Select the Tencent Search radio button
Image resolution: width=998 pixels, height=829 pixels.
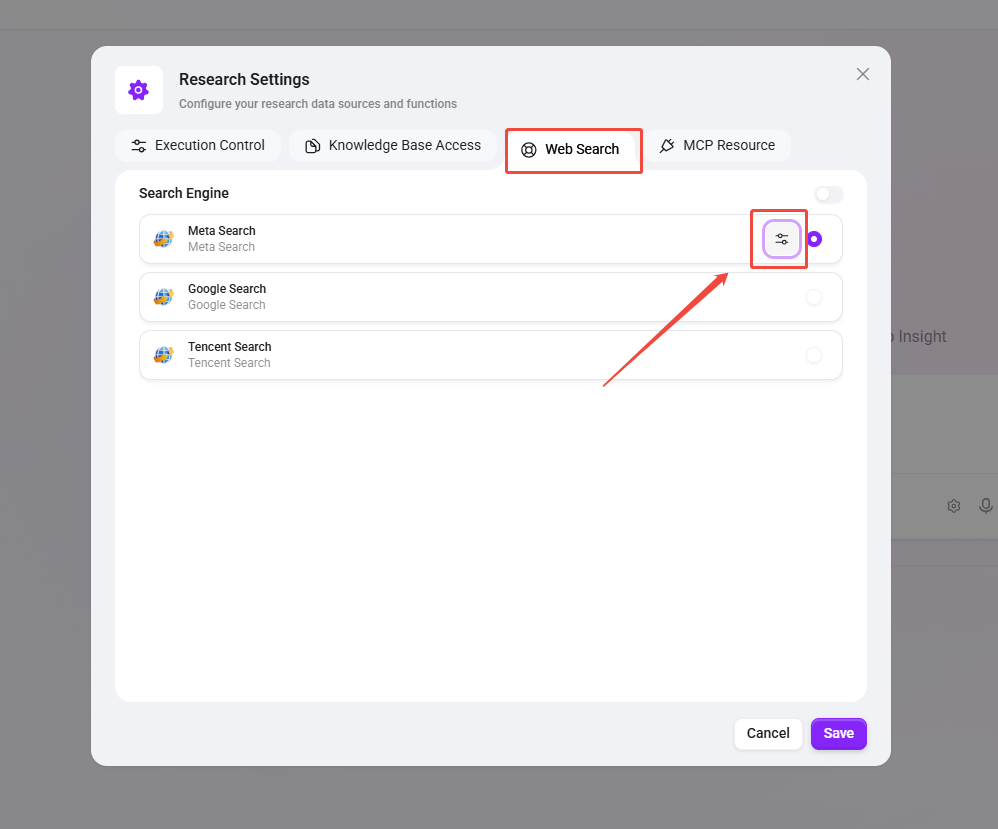(814, 355)
